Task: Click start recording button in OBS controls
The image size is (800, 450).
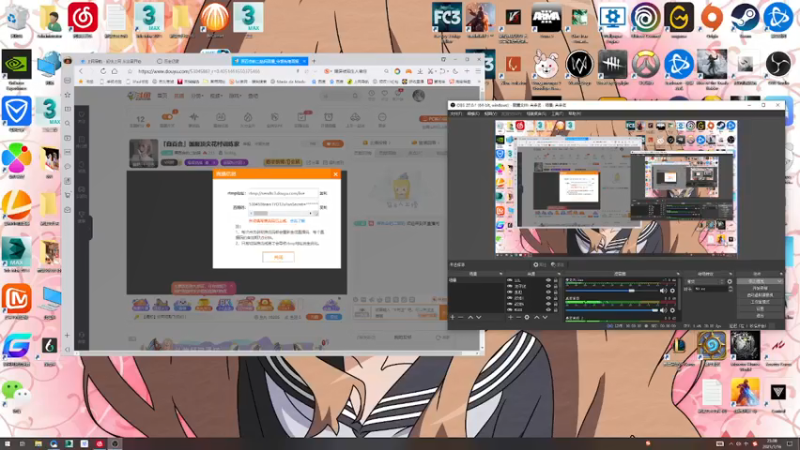Action: [760, 288]
